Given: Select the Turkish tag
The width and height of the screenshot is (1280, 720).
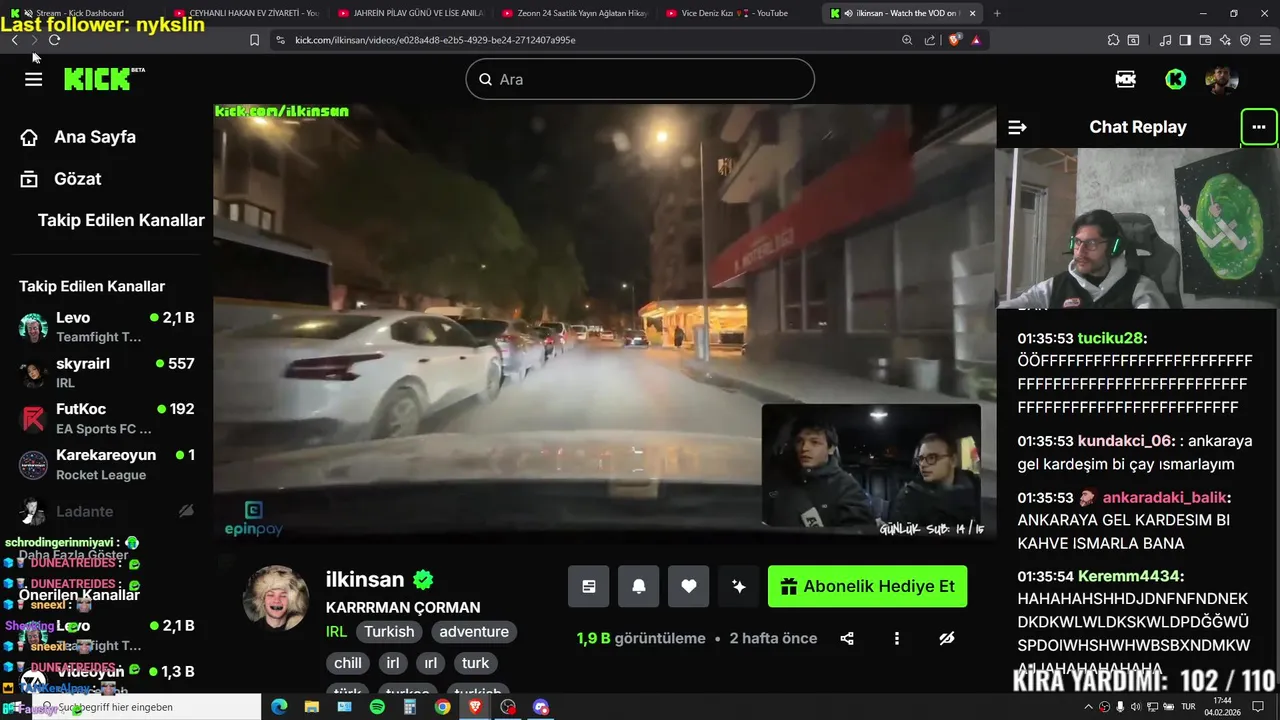Looking at the screenshot, I should (x=389, y=632).
